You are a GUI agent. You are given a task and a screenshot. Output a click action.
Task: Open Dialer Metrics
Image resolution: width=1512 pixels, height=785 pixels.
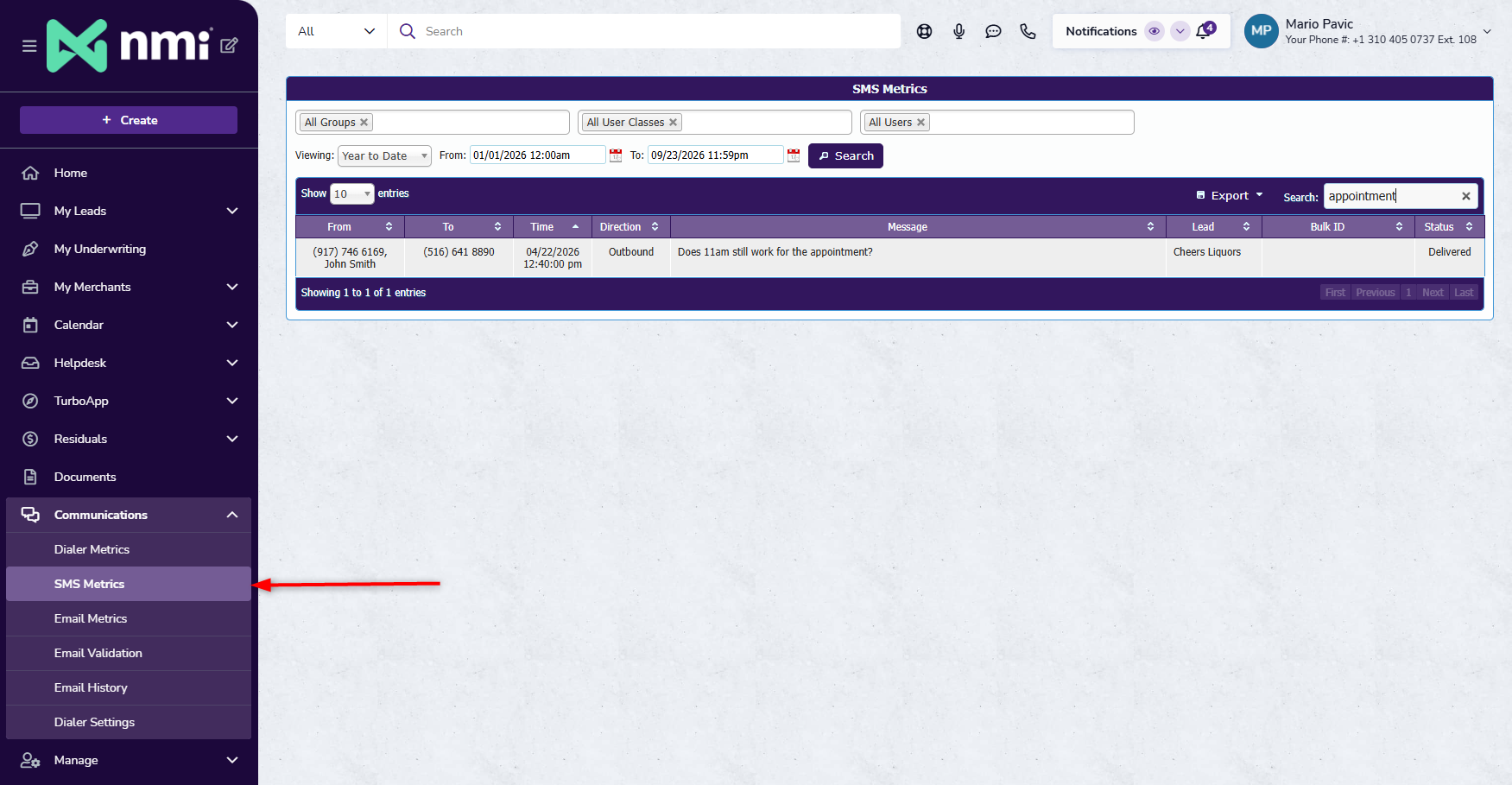pyautogui.click(x=129, y=549)
